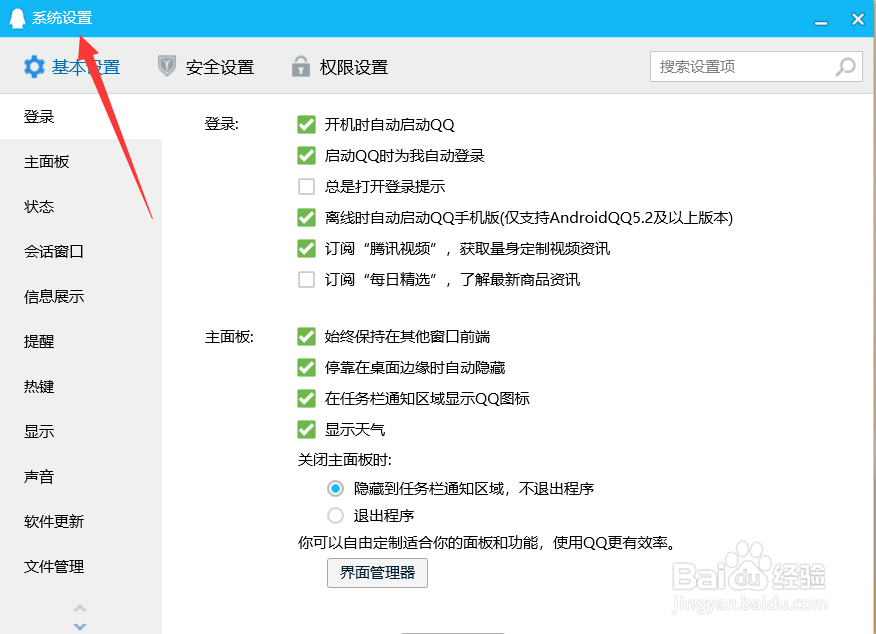Screen dimensions: 876x634
Task: Open 文件管理 settings in sidebar
Action: pos(81,567)
